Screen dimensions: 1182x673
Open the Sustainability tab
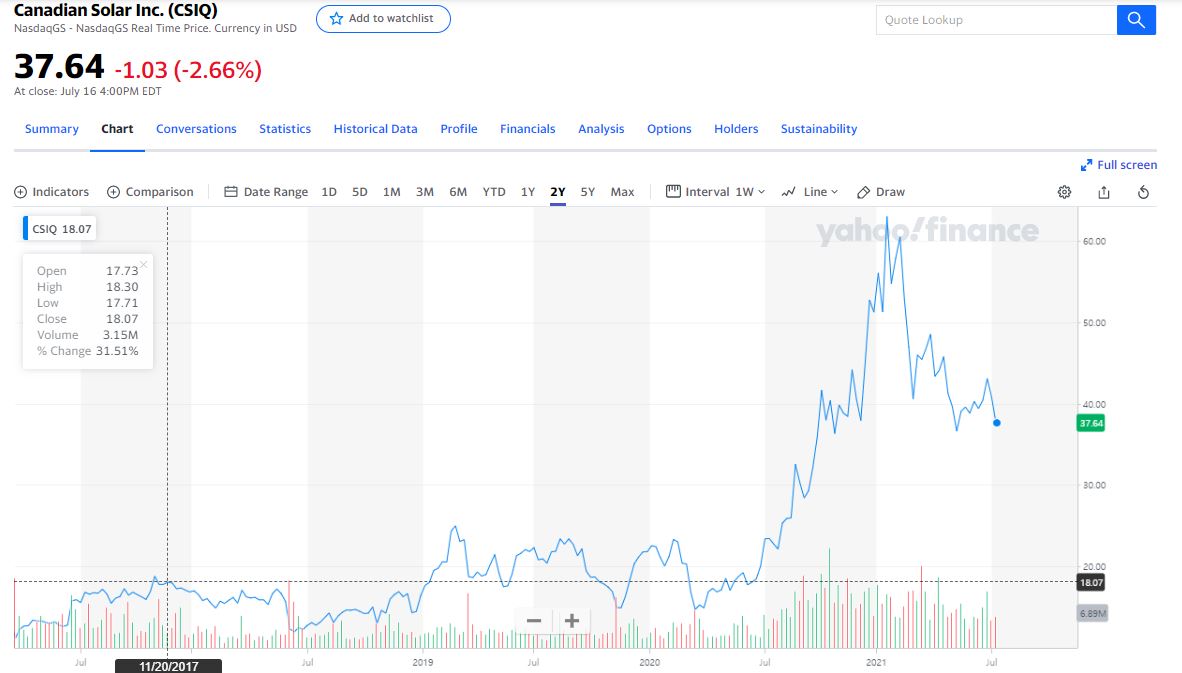(819, 129)
